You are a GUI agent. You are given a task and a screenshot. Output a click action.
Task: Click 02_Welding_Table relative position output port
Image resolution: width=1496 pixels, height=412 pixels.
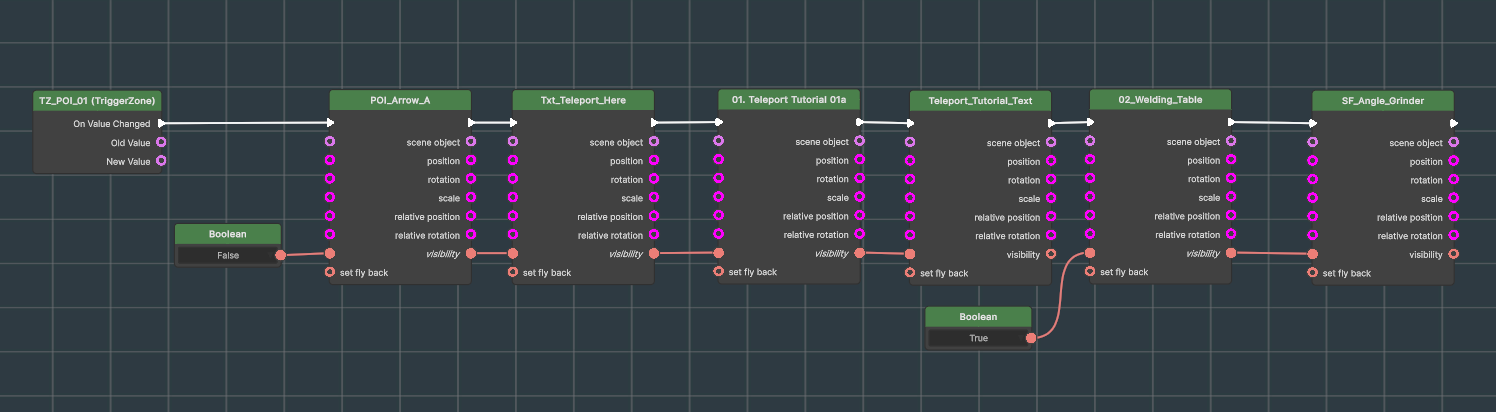click(1231, 216)
